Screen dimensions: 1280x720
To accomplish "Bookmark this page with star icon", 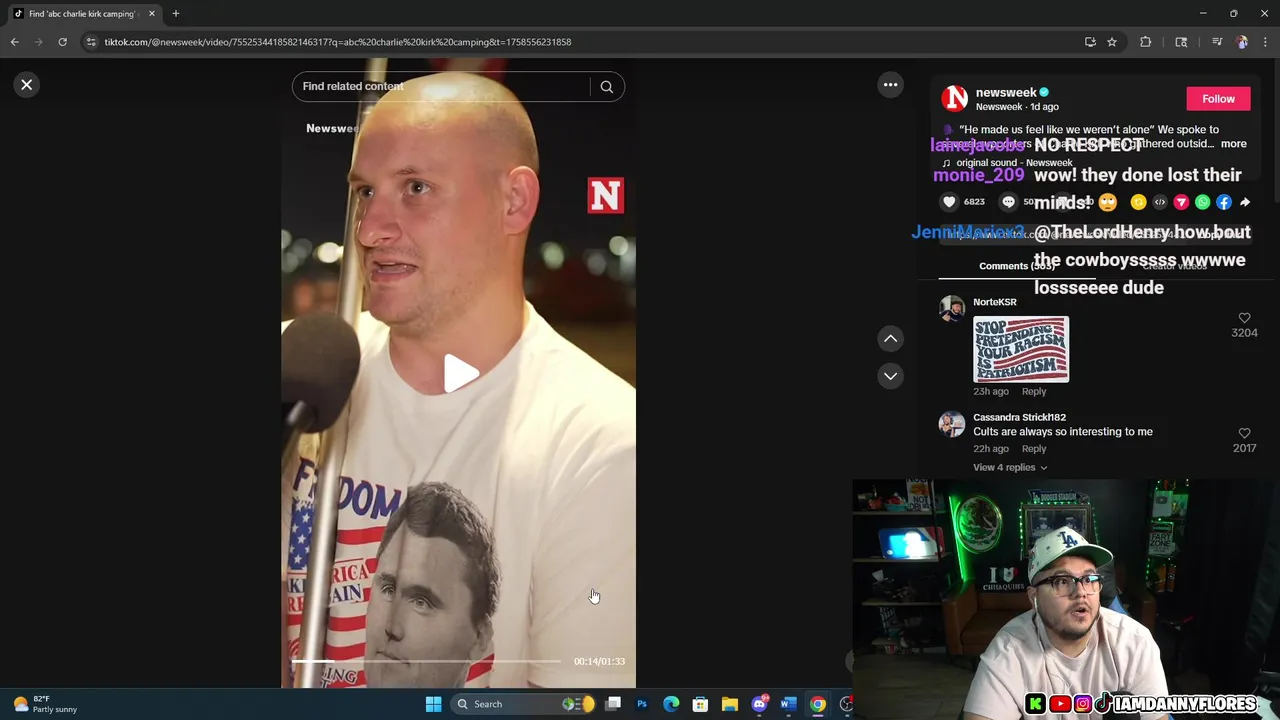I will (1111, 42).
